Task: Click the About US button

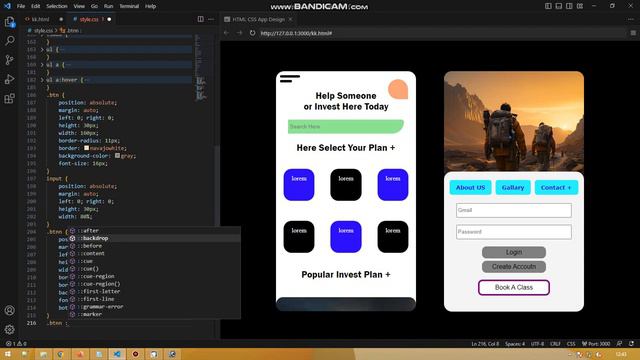Action: (x=470, y=187)
